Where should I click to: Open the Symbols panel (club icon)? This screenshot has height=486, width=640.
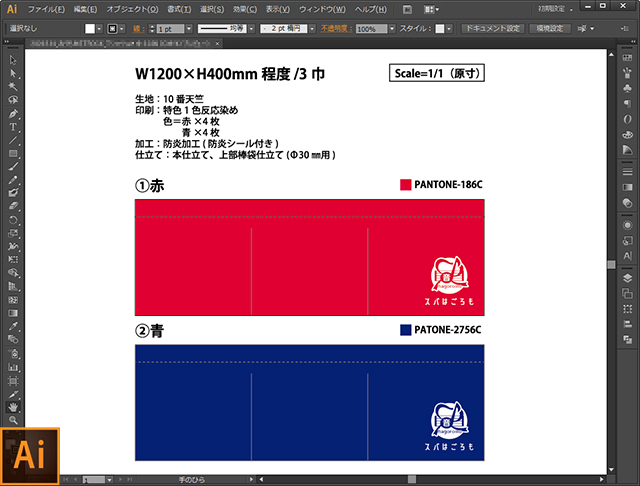(x=627, y=88)
